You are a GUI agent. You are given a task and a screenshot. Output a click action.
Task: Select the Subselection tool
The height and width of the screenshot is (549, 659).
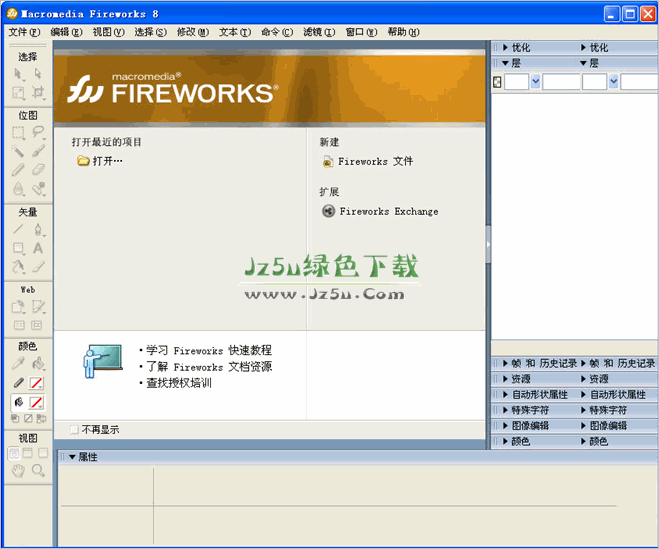(38, 74)
